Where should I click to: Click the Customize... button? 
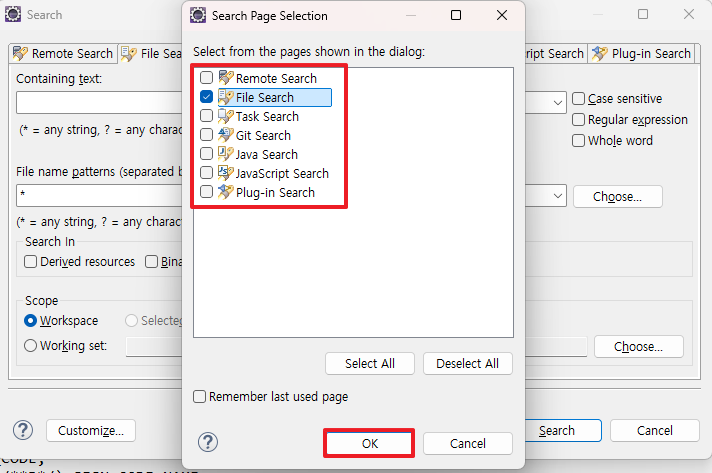[91, 430]
